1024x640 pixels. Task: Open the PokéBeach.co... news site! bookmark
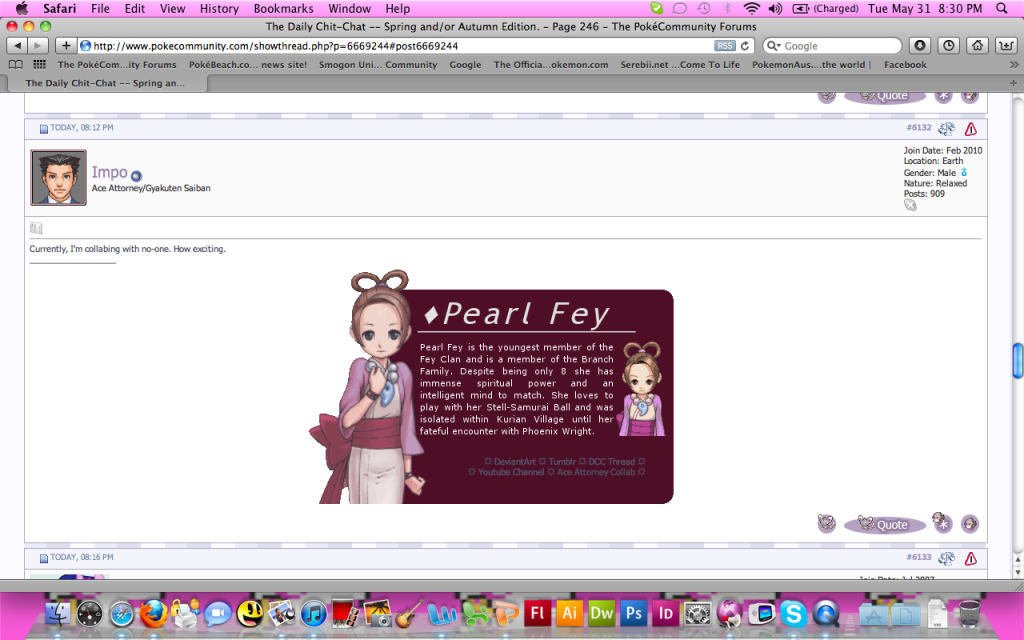pyautogui.click(x=248, y=65)
